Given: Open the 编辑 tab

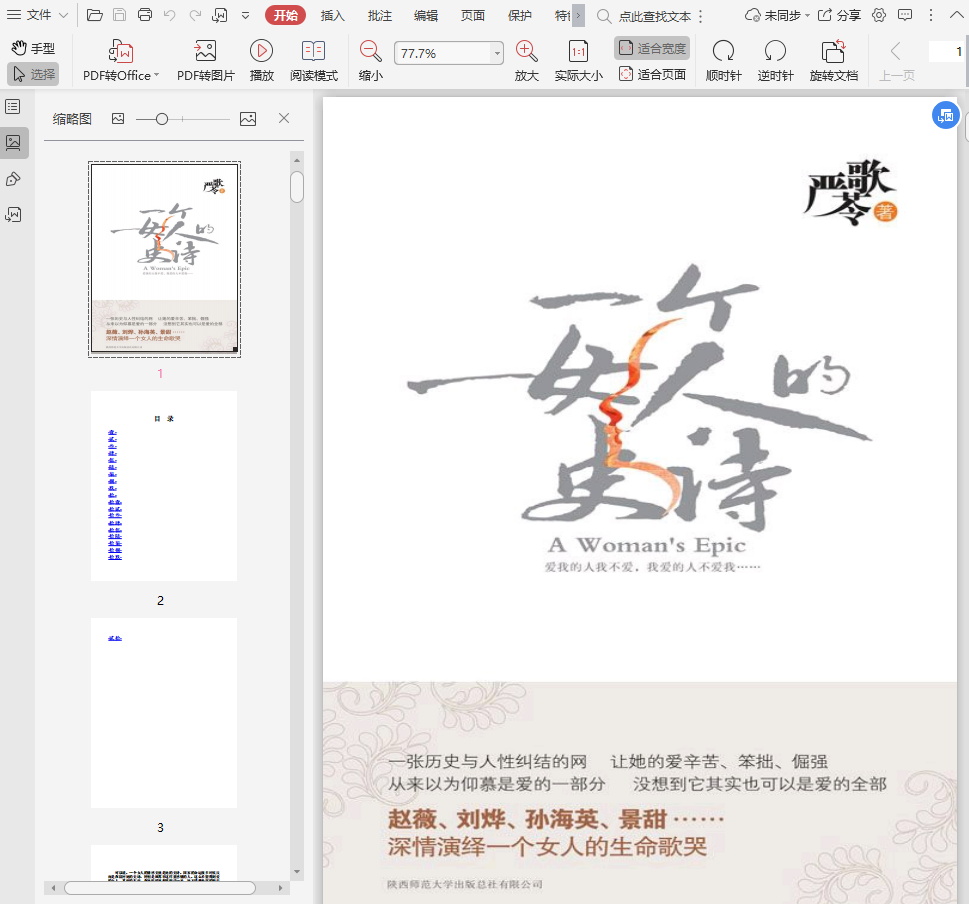Looking at the screenshot, I should pyautogui.click(x=426, y=15).
